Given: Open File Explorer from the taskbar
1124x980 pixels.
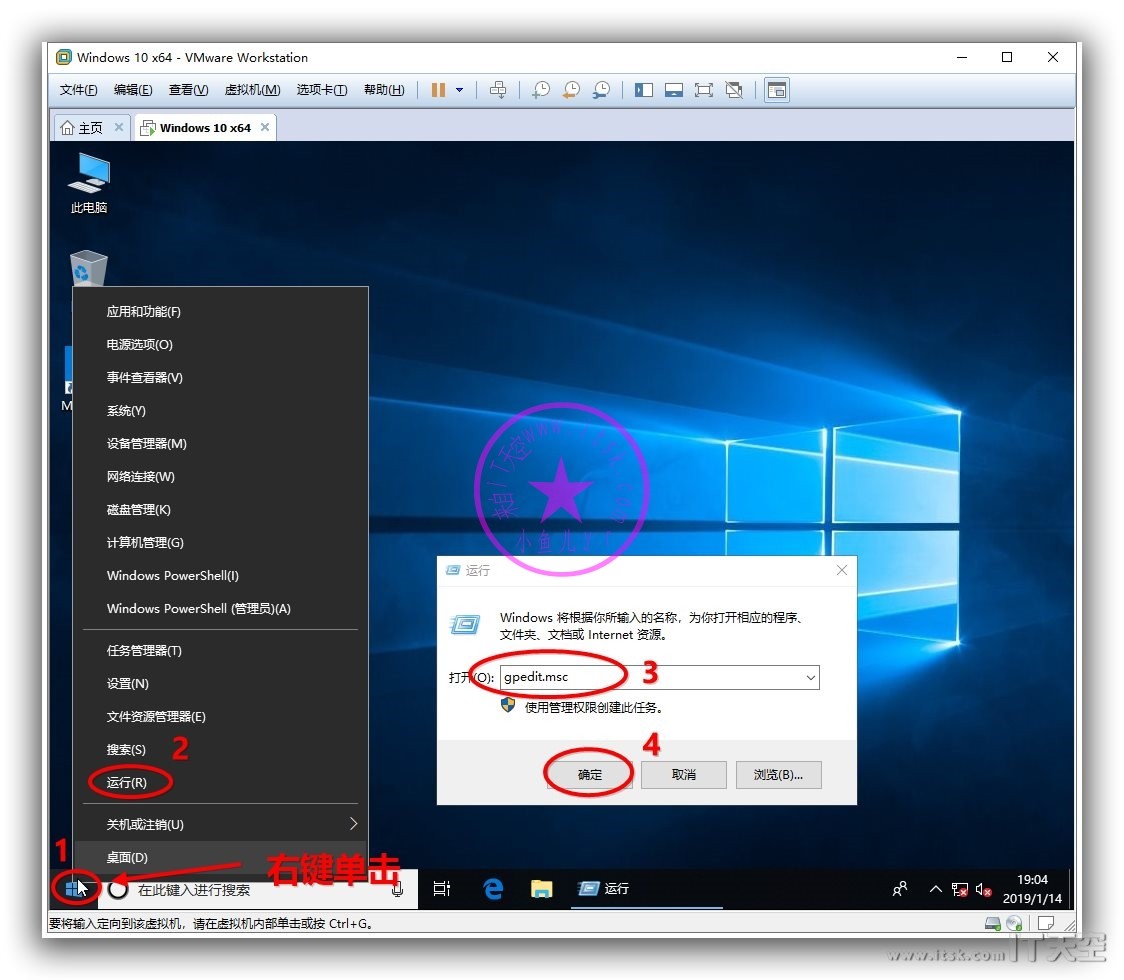Looking at the screenshot, I should point(541,889).
